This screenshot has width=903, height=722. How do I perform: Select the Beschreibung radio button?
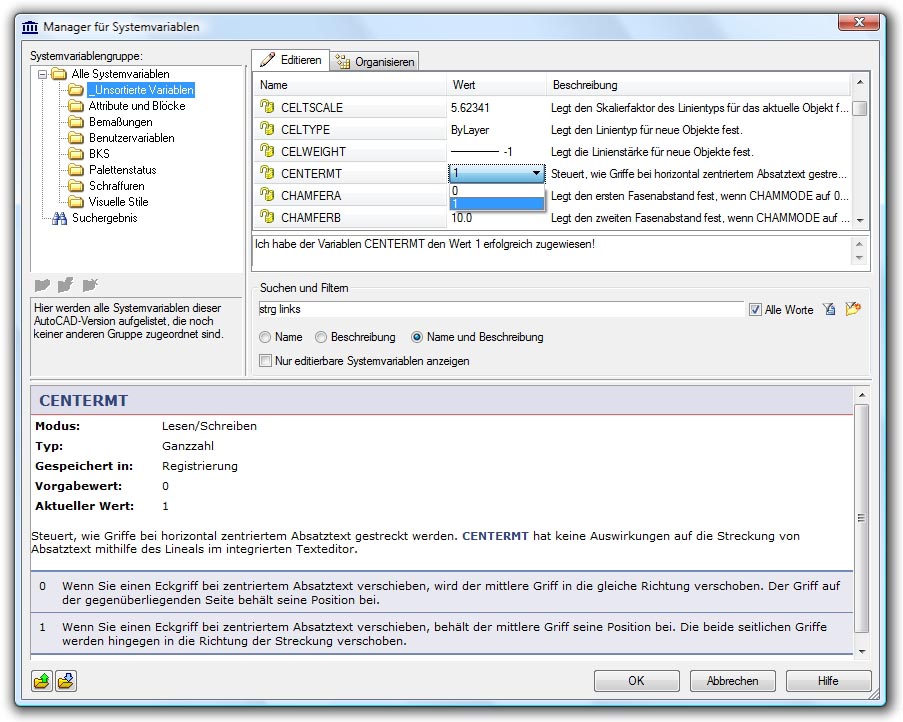(321, 337)
